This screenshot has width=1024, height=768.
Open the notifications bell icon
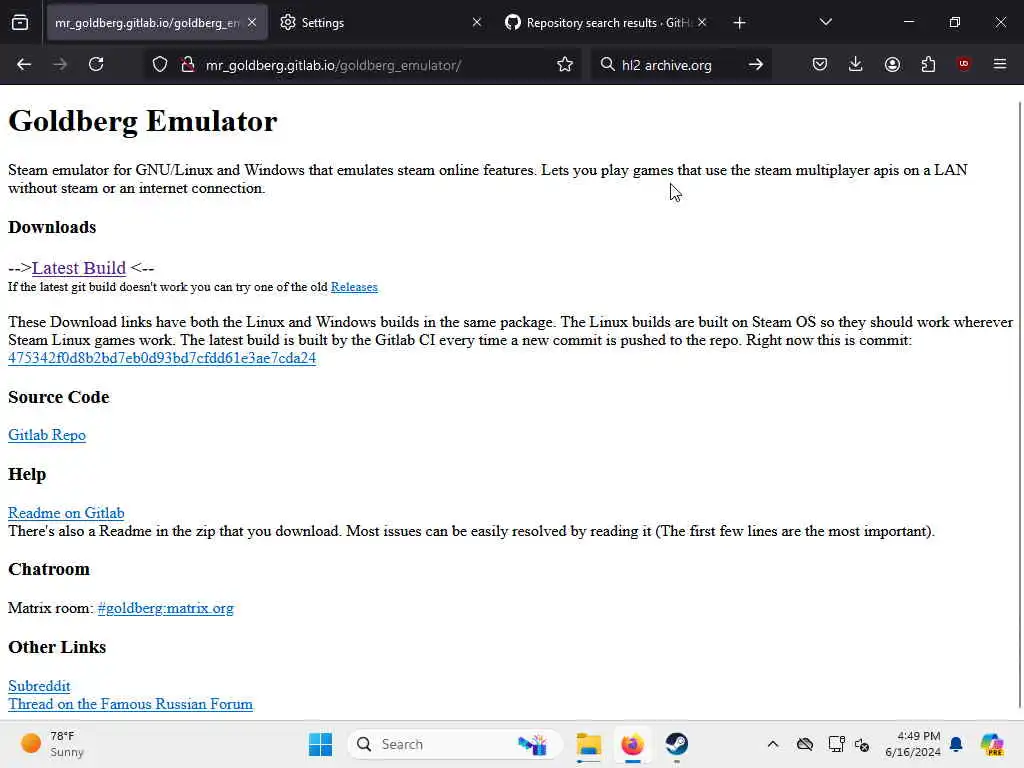point(956,744)
